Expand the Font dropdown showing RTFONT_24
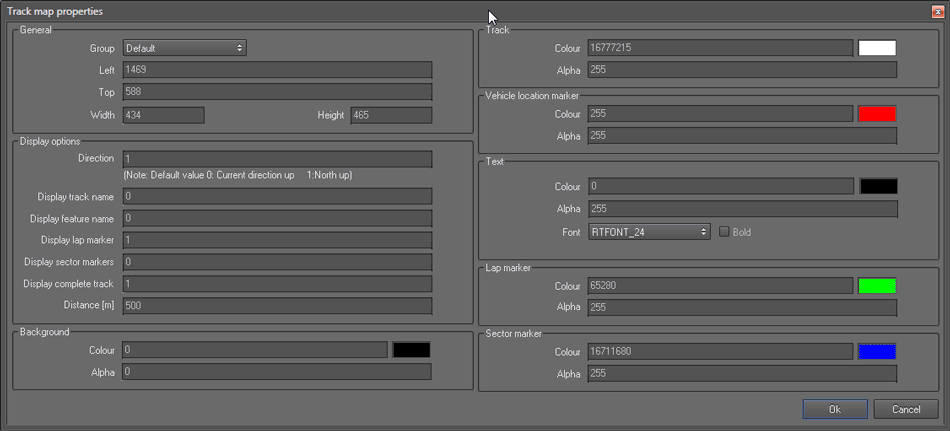The image size is (950, 431). click(648, 232)
